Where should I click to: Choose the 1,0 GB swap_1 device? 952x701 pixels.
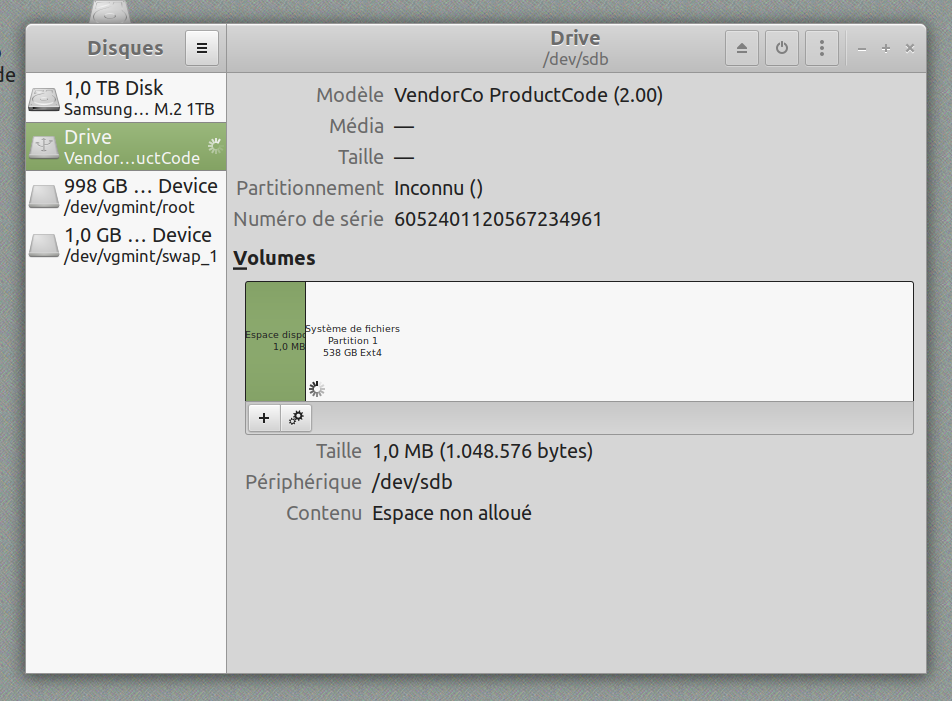pyautogui.click(x=140, y=245)
